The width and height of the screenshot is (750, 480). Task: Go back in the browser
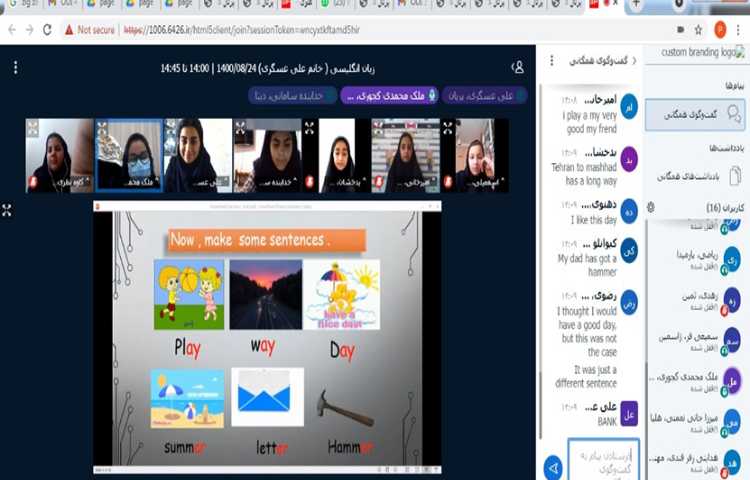click(12, 30)
